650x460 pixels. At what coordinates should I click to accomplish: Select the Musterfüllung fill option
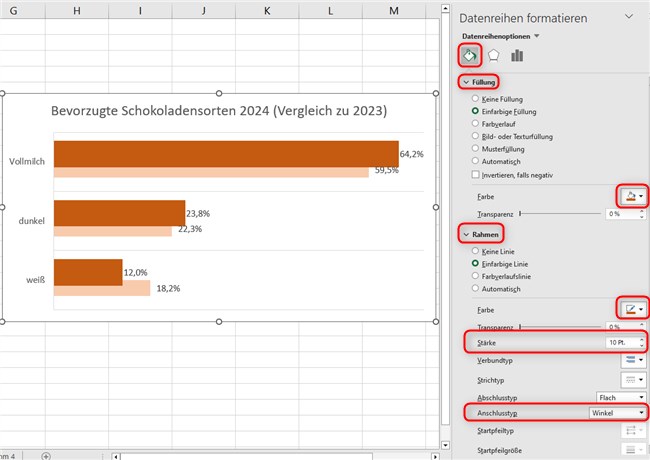coord(476,149)
